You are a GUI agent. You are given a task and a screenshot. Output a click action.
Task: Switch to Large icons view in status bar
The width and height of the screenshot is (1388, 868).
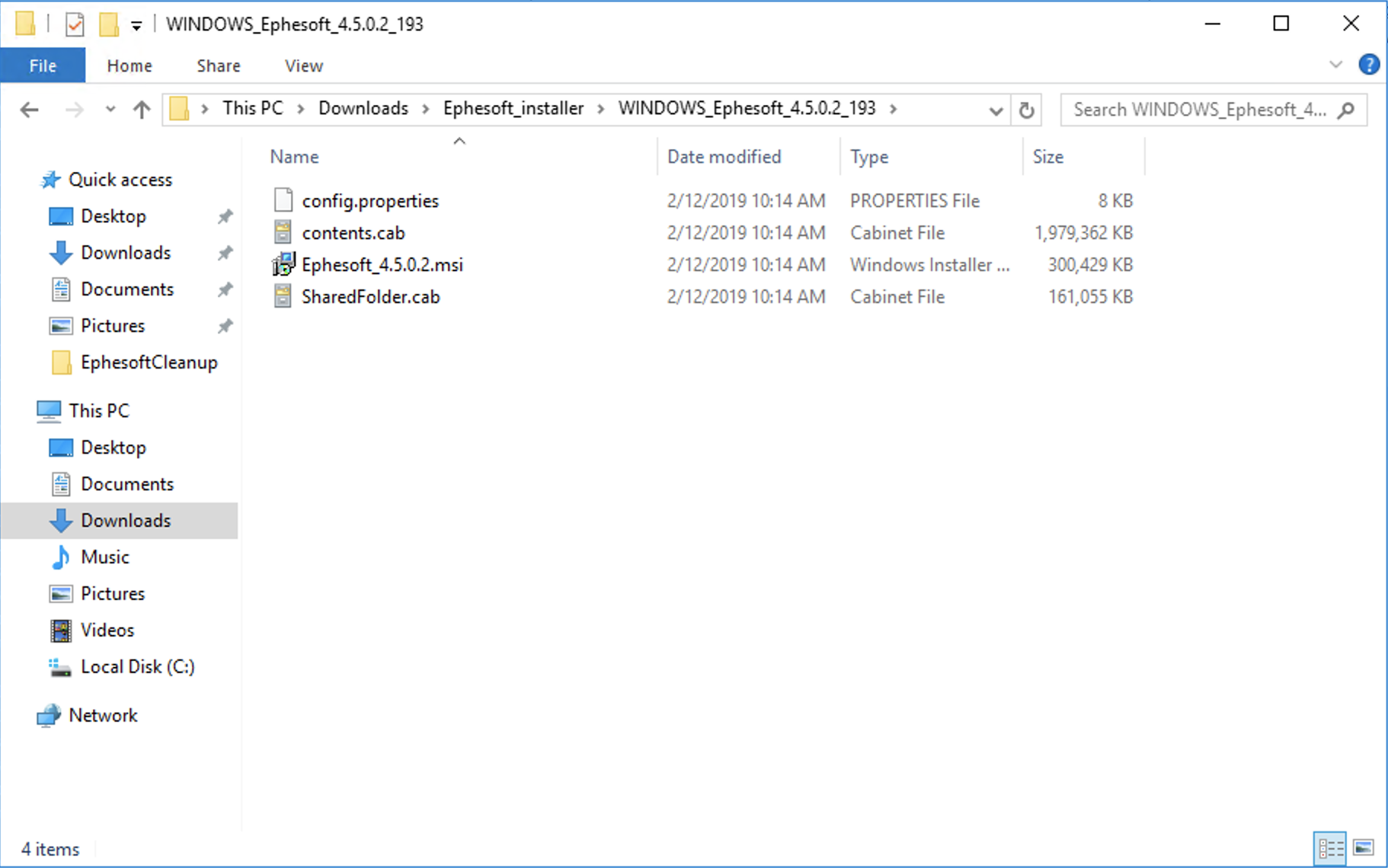[x=1364, y=847]
